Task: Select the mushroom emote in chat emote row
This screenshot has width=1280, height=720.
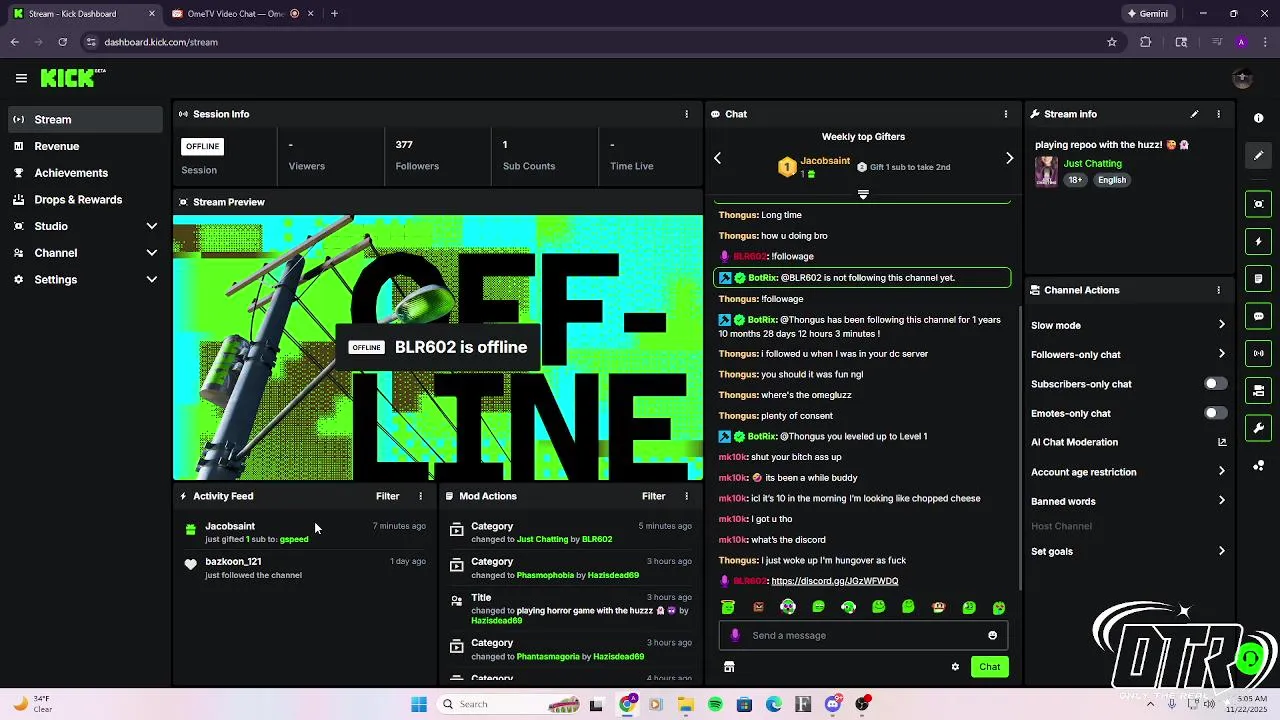Action: click(x=938, y=607)
